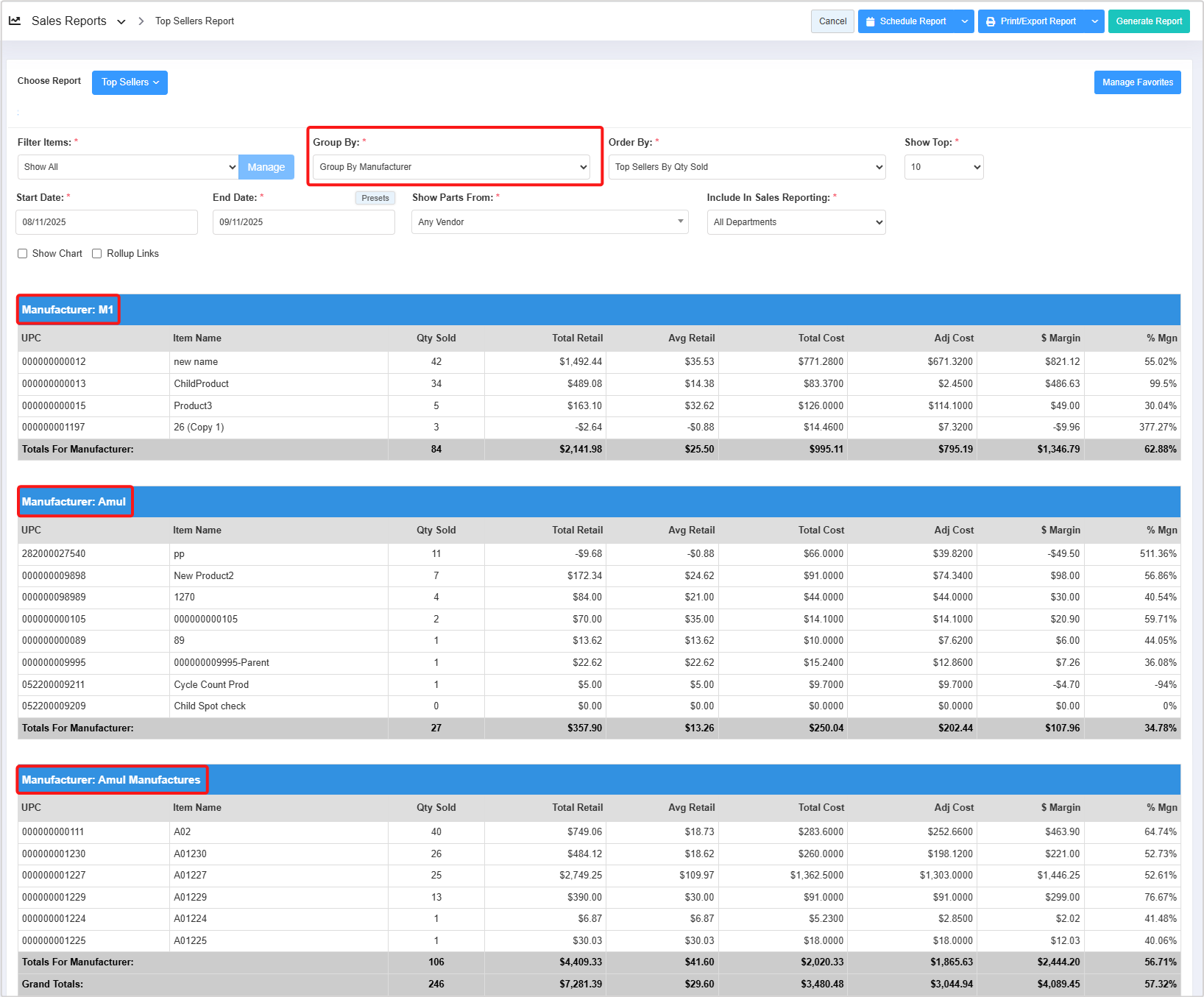Expand the Schedule Report split arrow
This screenshot has width=1204, height=997.
[964, 21]
